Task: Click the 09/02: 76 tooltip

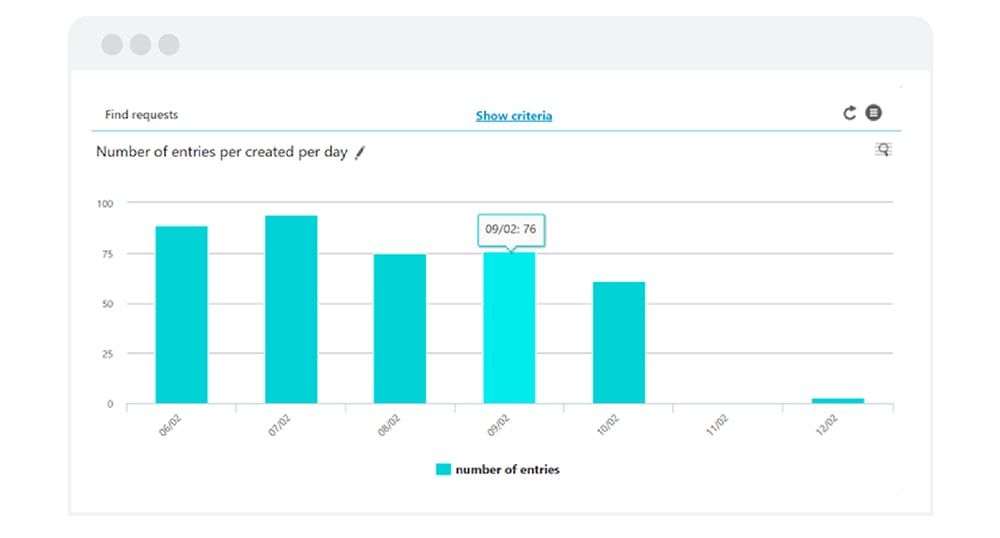Action: [x=511, y=229]
